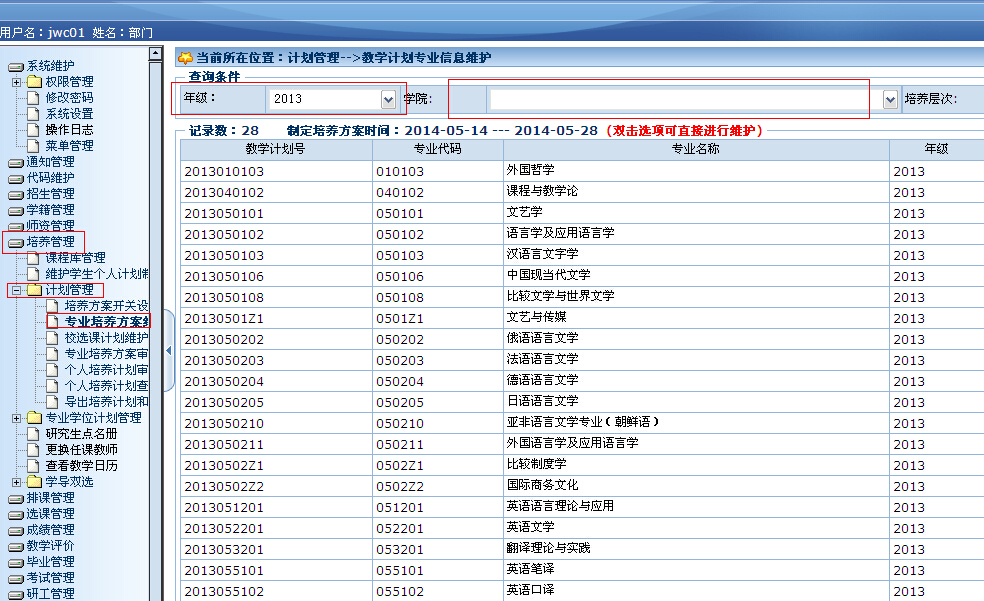
Task: Click the 成绩管理 drive icon
Action: coord(16,530)
